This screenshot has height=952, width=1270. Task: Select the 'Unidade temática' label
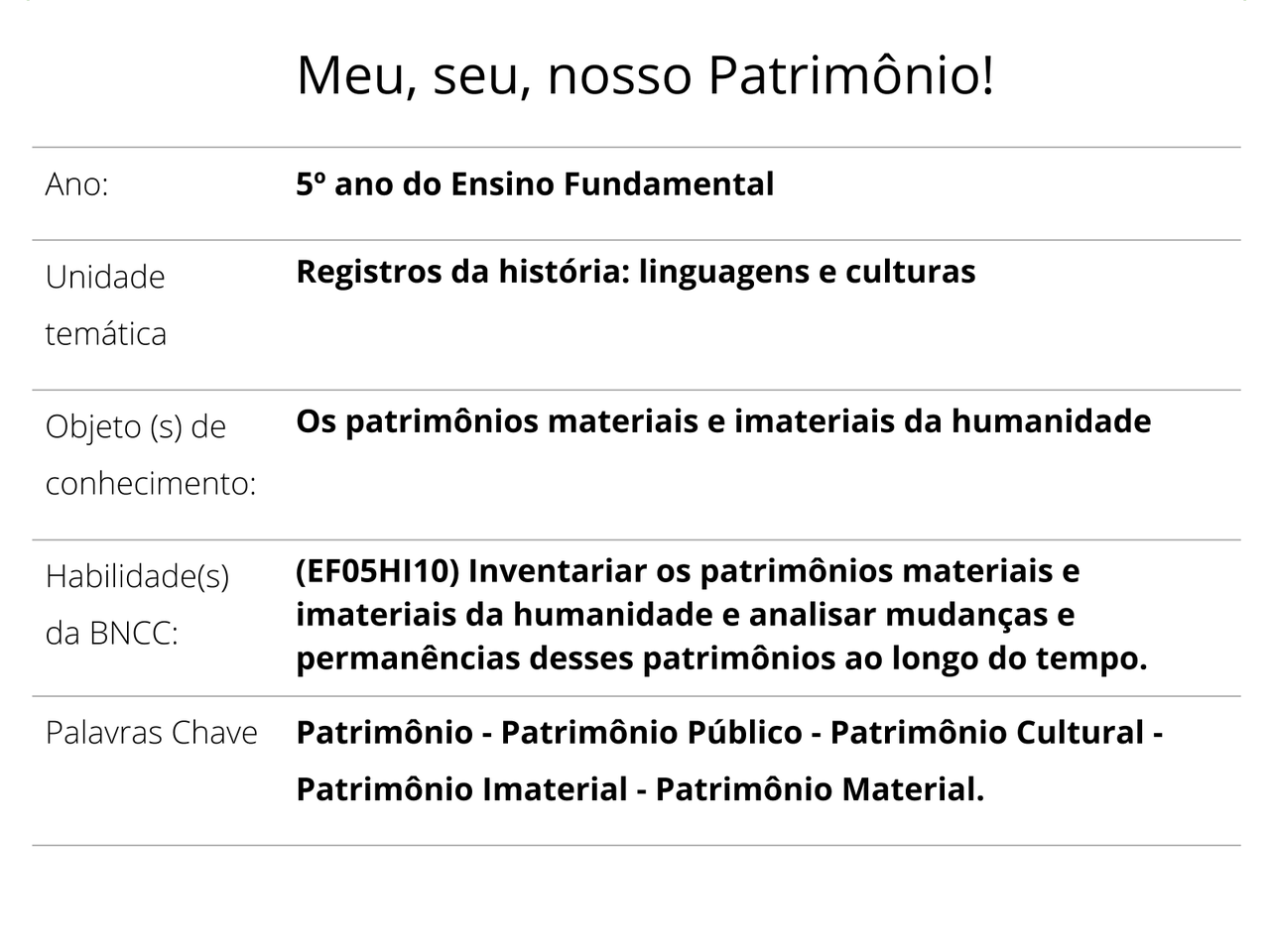(105, 304)
